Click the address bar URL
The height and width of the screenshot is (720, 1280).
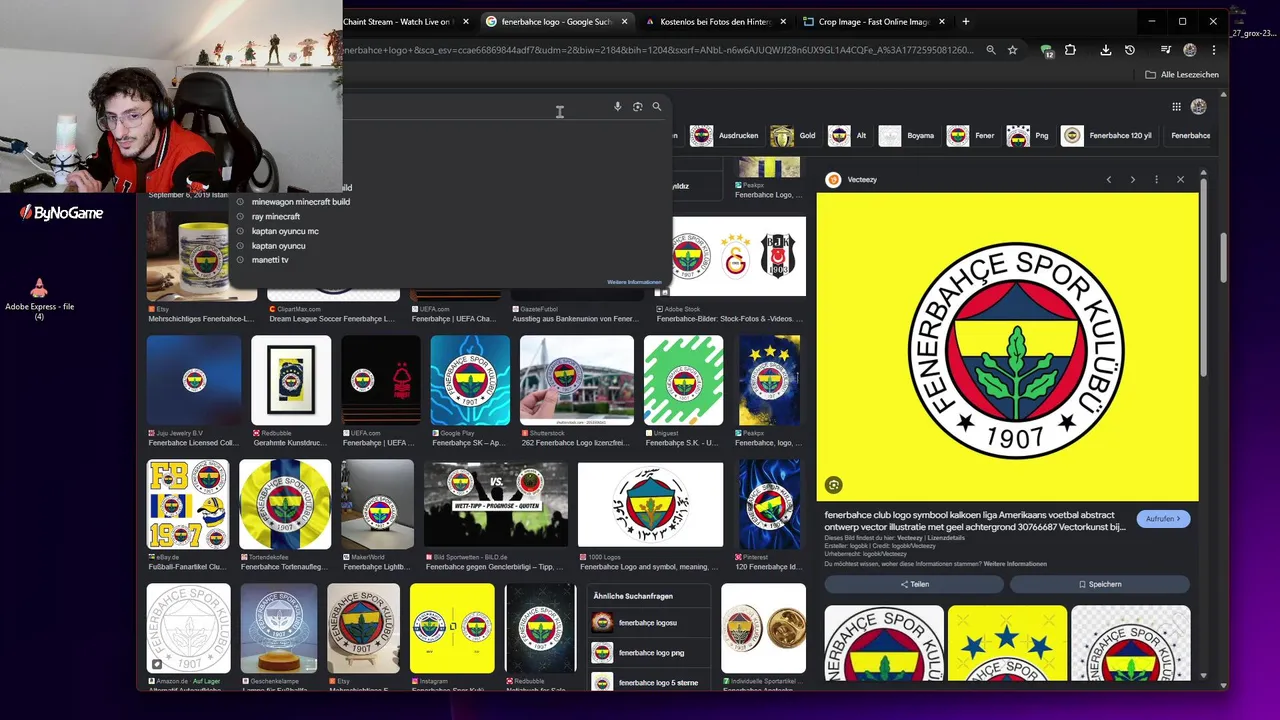(660, 50)
